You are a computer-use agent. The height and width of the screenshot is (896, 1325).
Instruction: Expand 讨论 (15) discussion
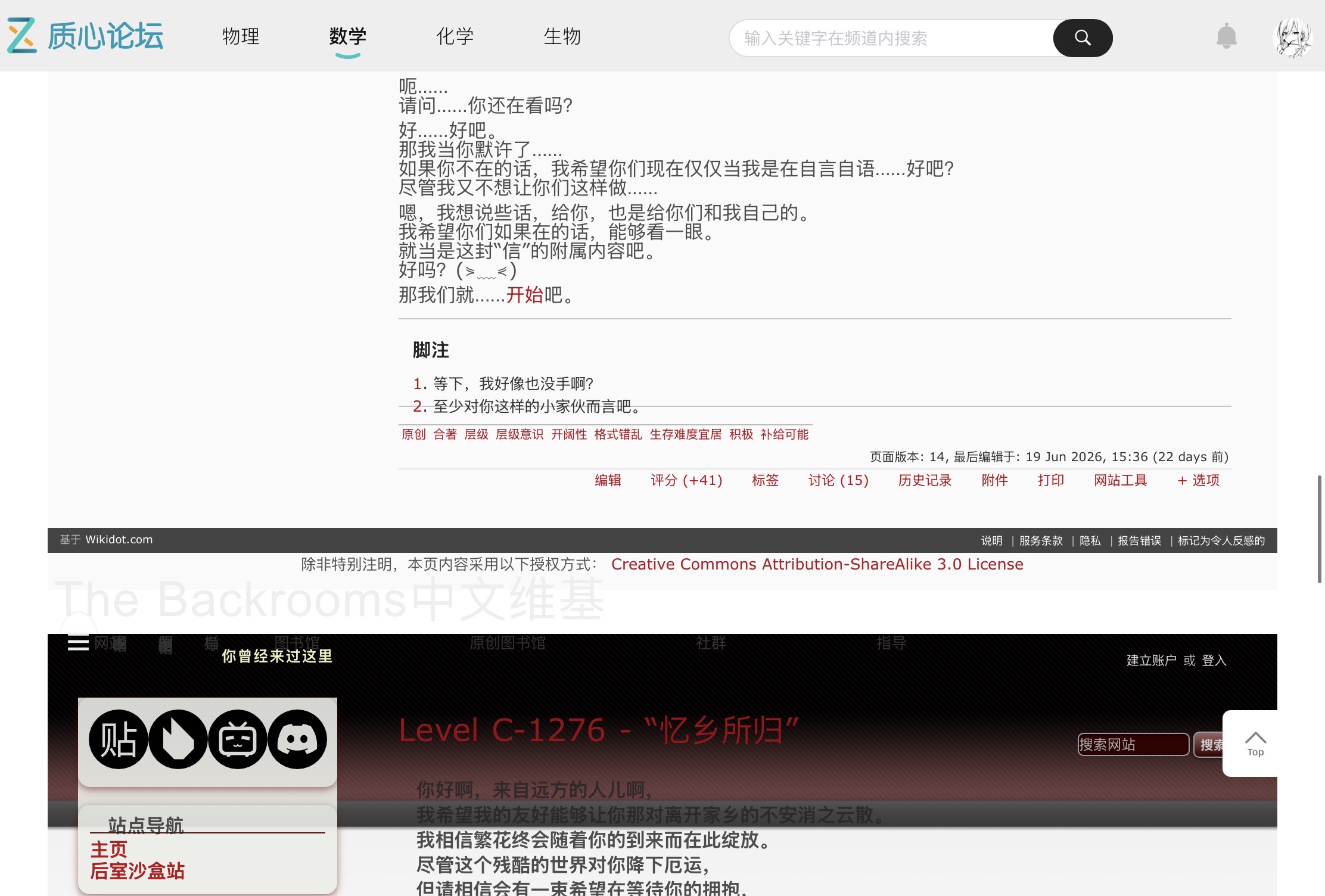click(838, 480)
